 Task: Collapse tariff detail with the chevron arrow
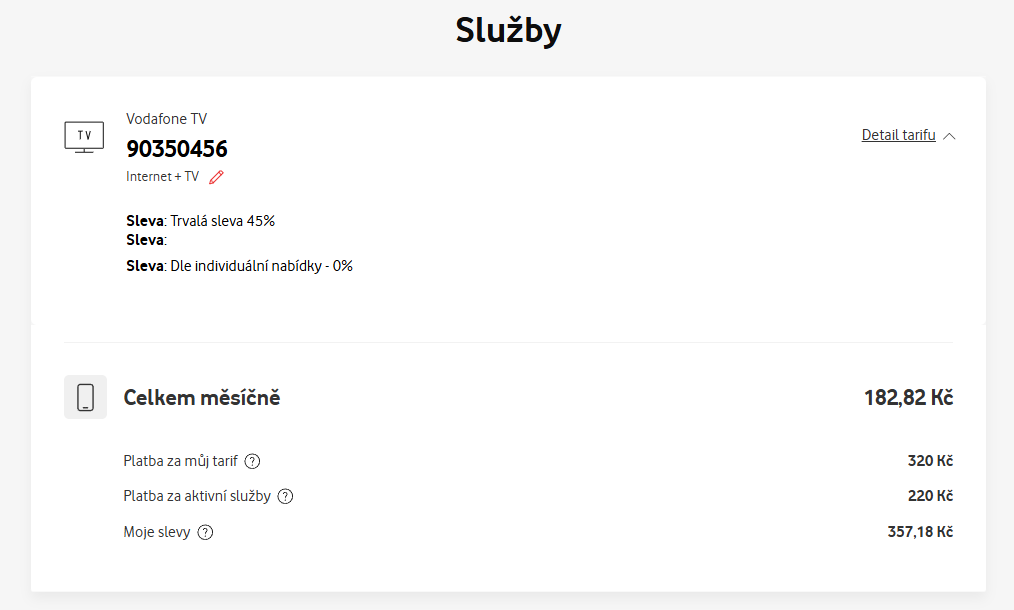tap(949, 136)
